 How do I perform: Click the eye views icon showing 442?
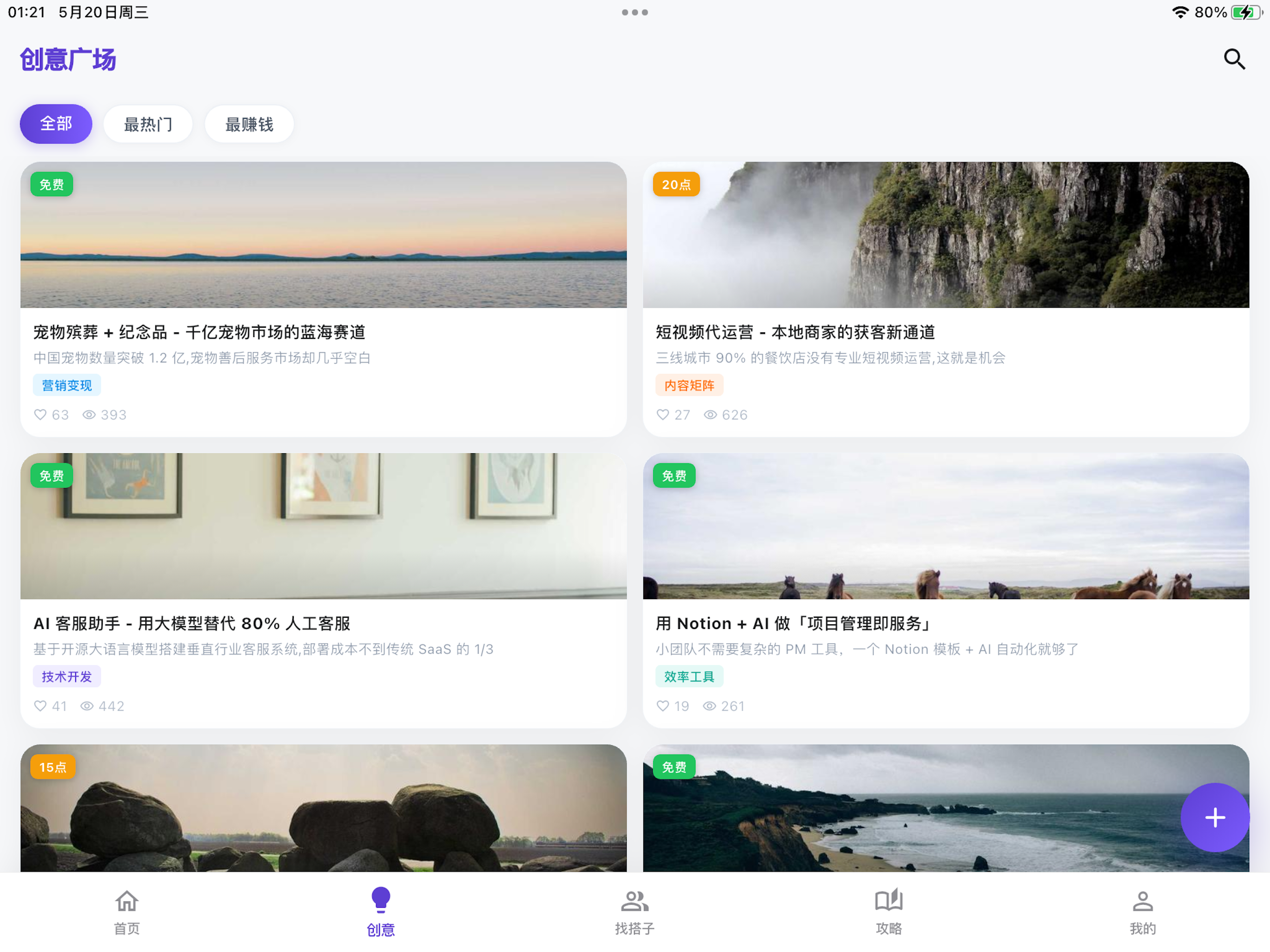[86, 706]
